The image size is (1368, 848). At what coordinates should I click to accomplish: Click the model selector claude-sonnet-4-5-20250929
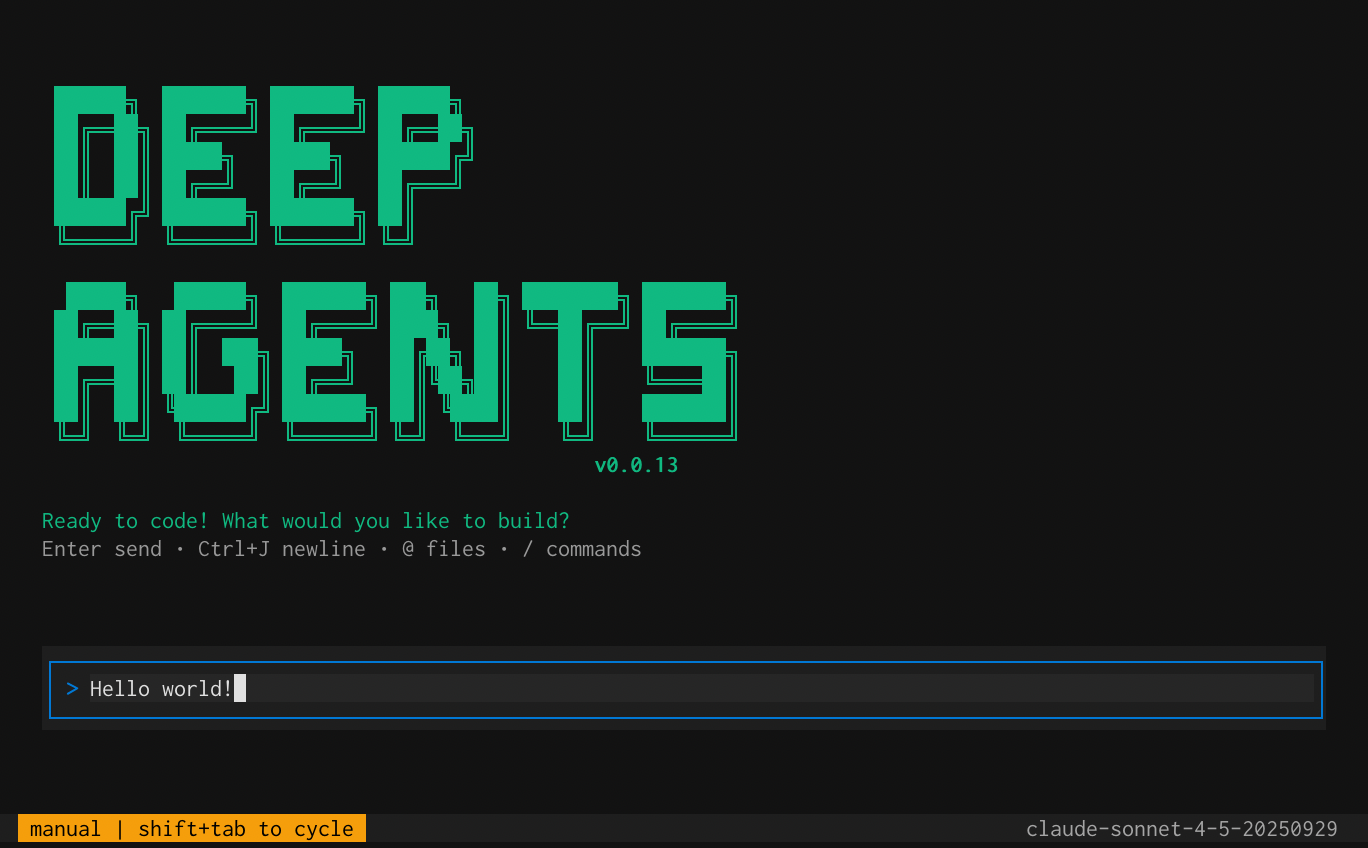point(1182,828)
